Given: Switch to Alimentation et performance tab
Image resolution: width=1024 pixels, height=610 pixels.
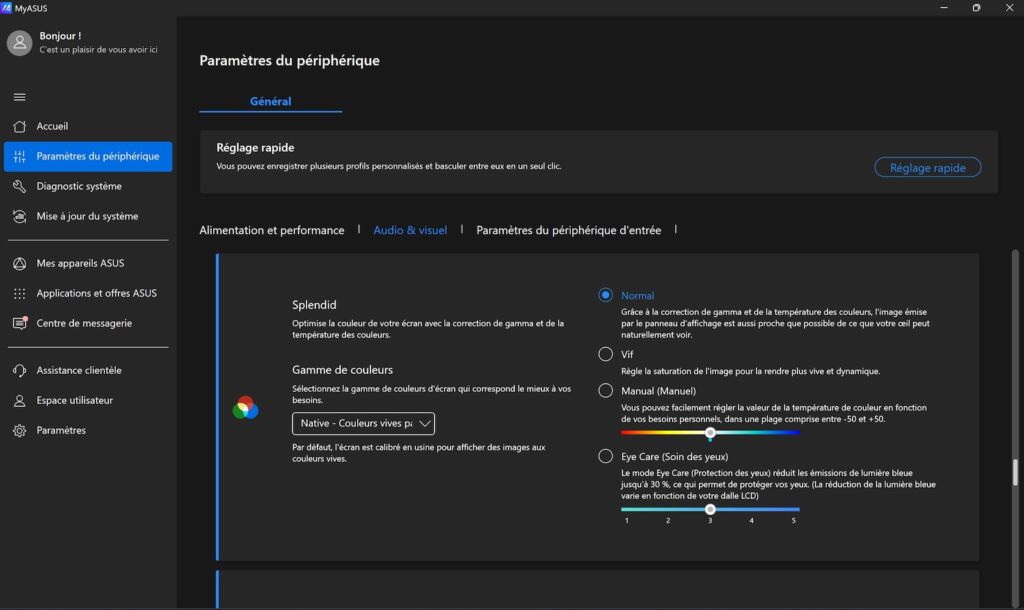Looking at the screenshot, I should 271,230.
